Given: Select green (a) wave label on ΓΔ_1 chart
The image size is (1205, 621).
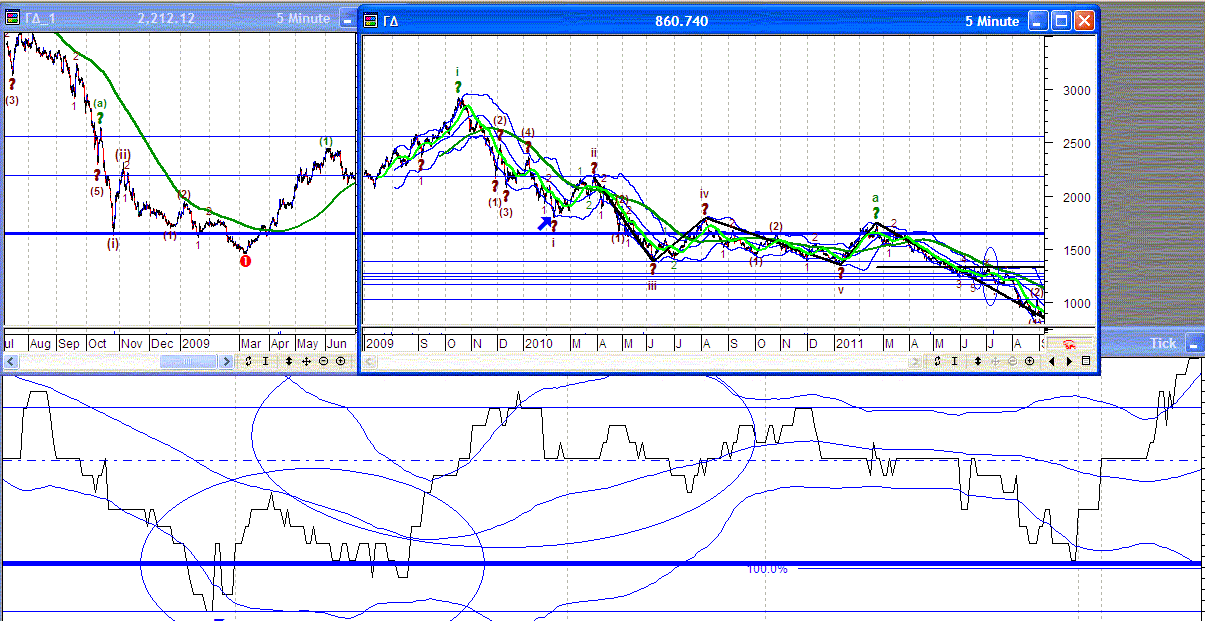Looking at the screenshot, I should (100, 103).
